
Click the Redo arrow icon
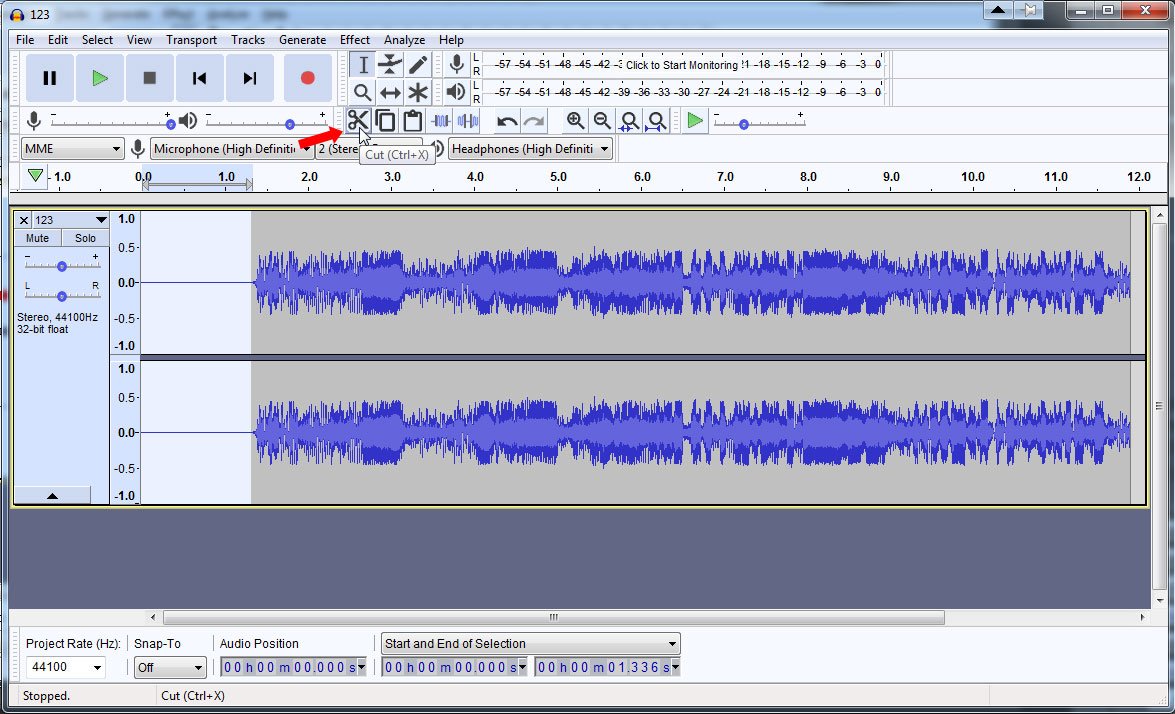point(534,121)
